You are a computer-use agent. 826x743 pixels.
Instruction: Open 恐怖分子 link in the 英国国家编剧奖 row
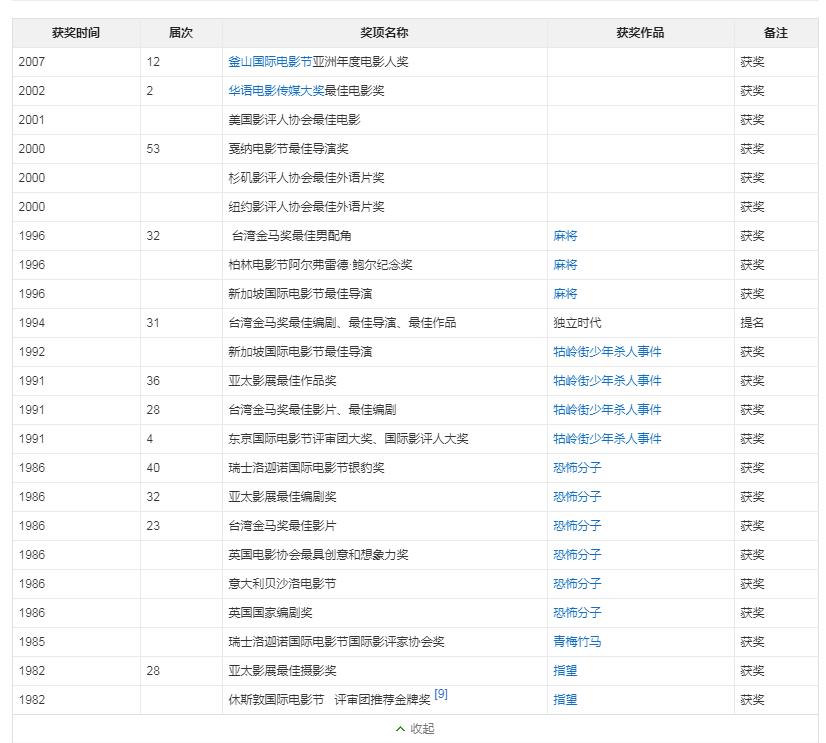[x=575, y=613]
